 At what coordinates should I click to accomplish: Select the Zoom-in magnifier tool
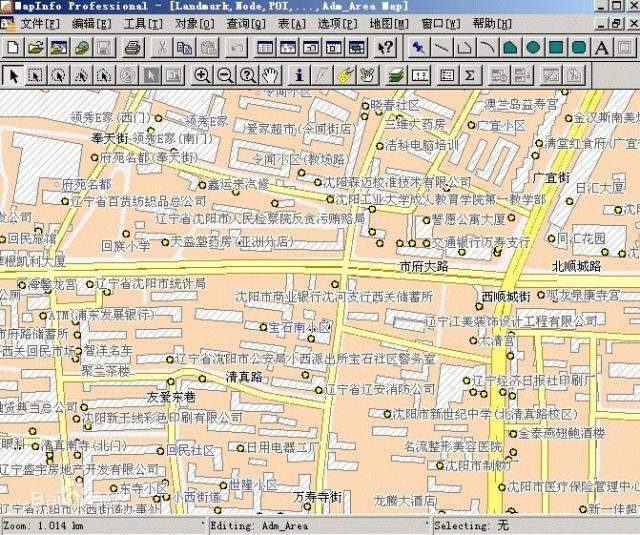[203, 75]
